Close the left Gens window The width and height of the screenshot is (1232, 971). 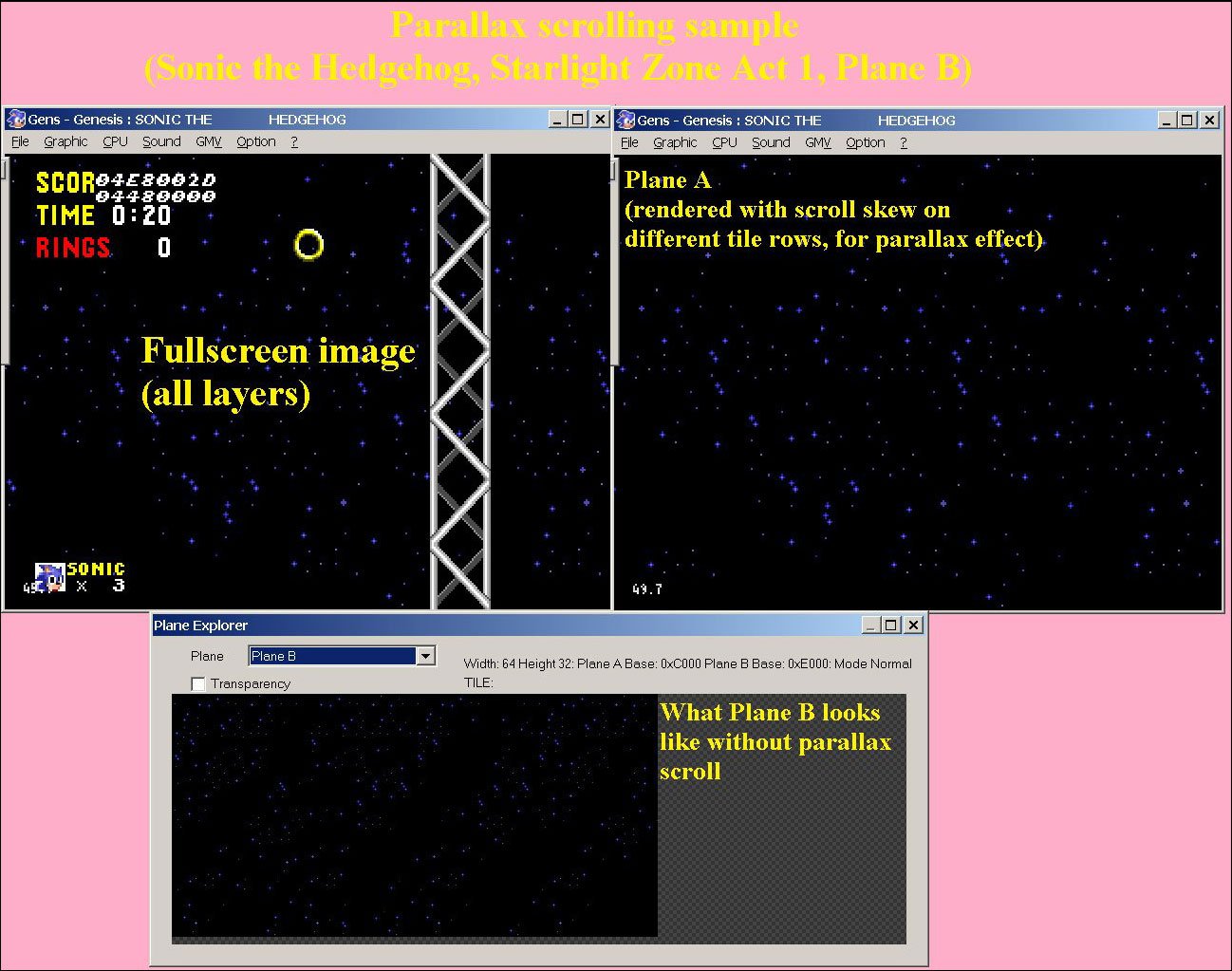tap(600, 119)
